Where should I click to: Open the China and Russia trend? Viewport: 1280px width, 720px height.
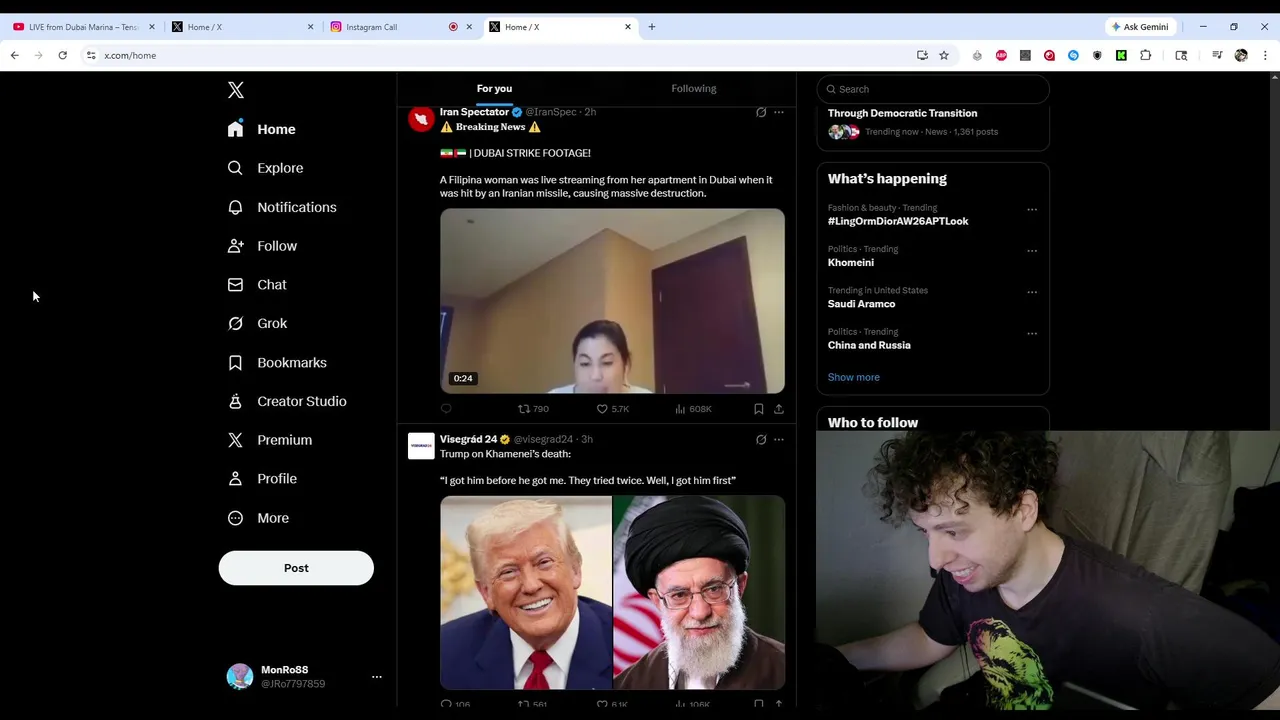coord(869,345)
